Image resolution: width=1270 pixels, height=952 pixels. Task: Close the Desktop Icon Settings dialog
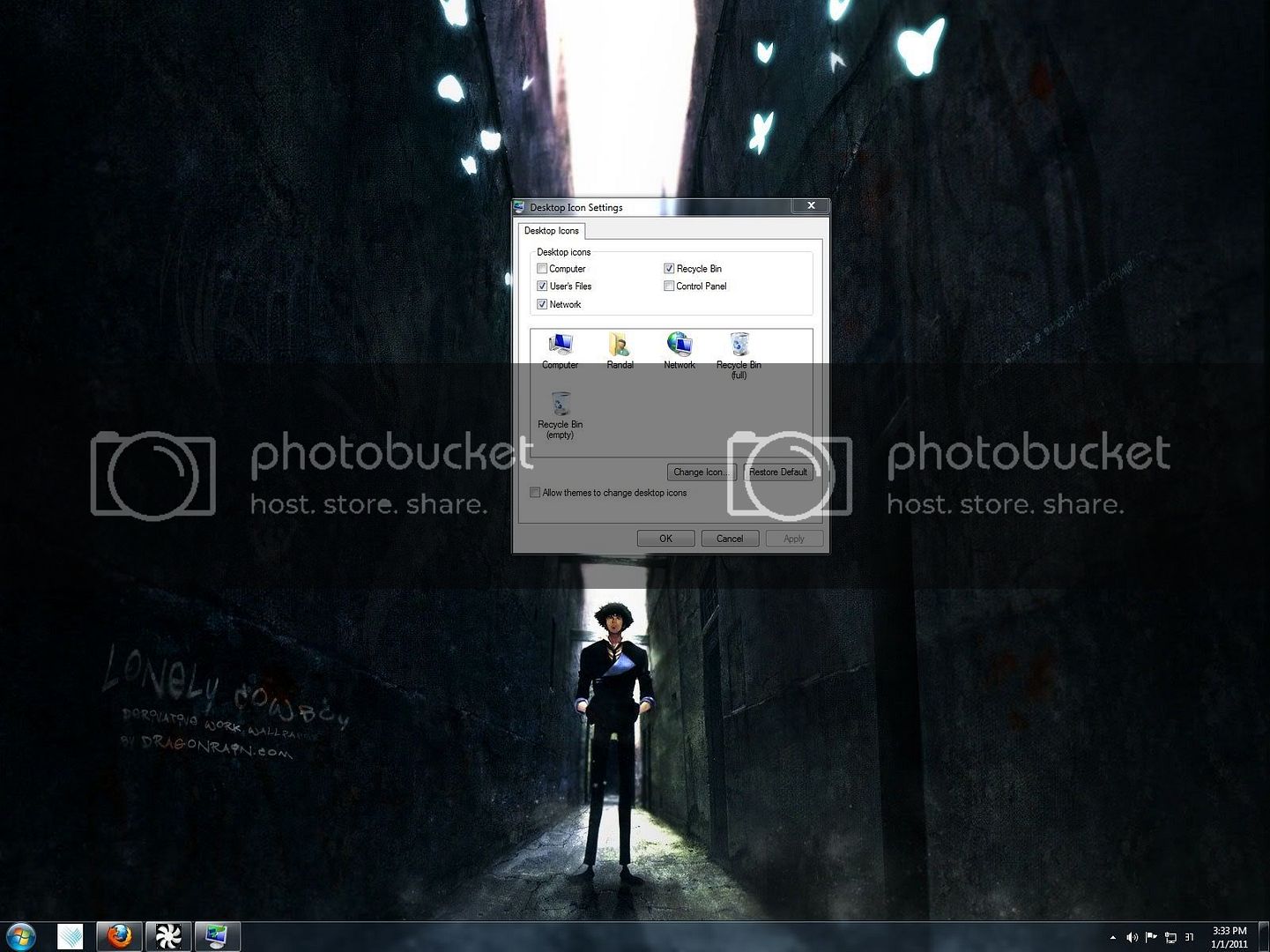811,205
